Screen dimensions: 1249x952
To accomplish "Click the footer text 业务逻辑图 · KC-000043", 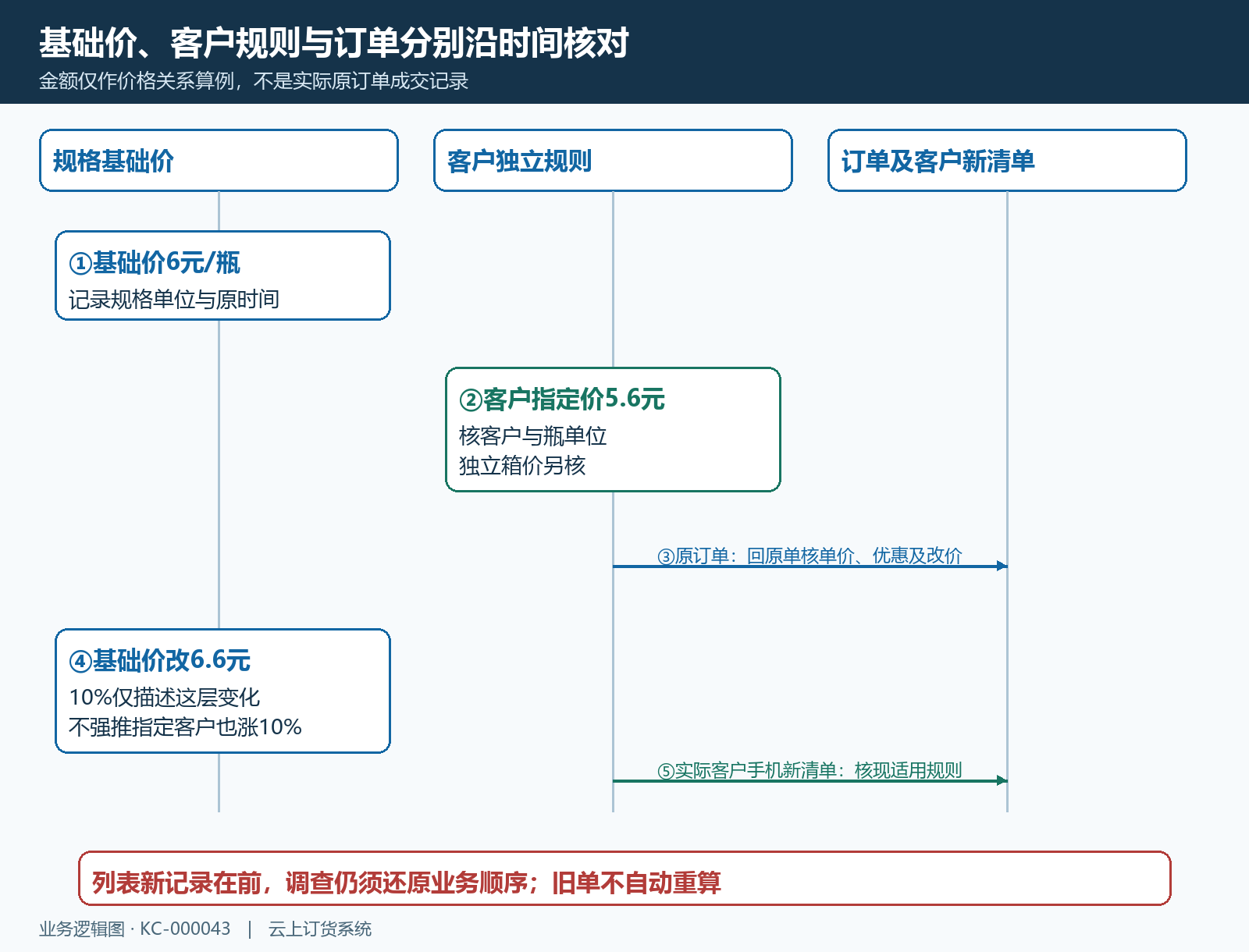I will click(135, 929).
